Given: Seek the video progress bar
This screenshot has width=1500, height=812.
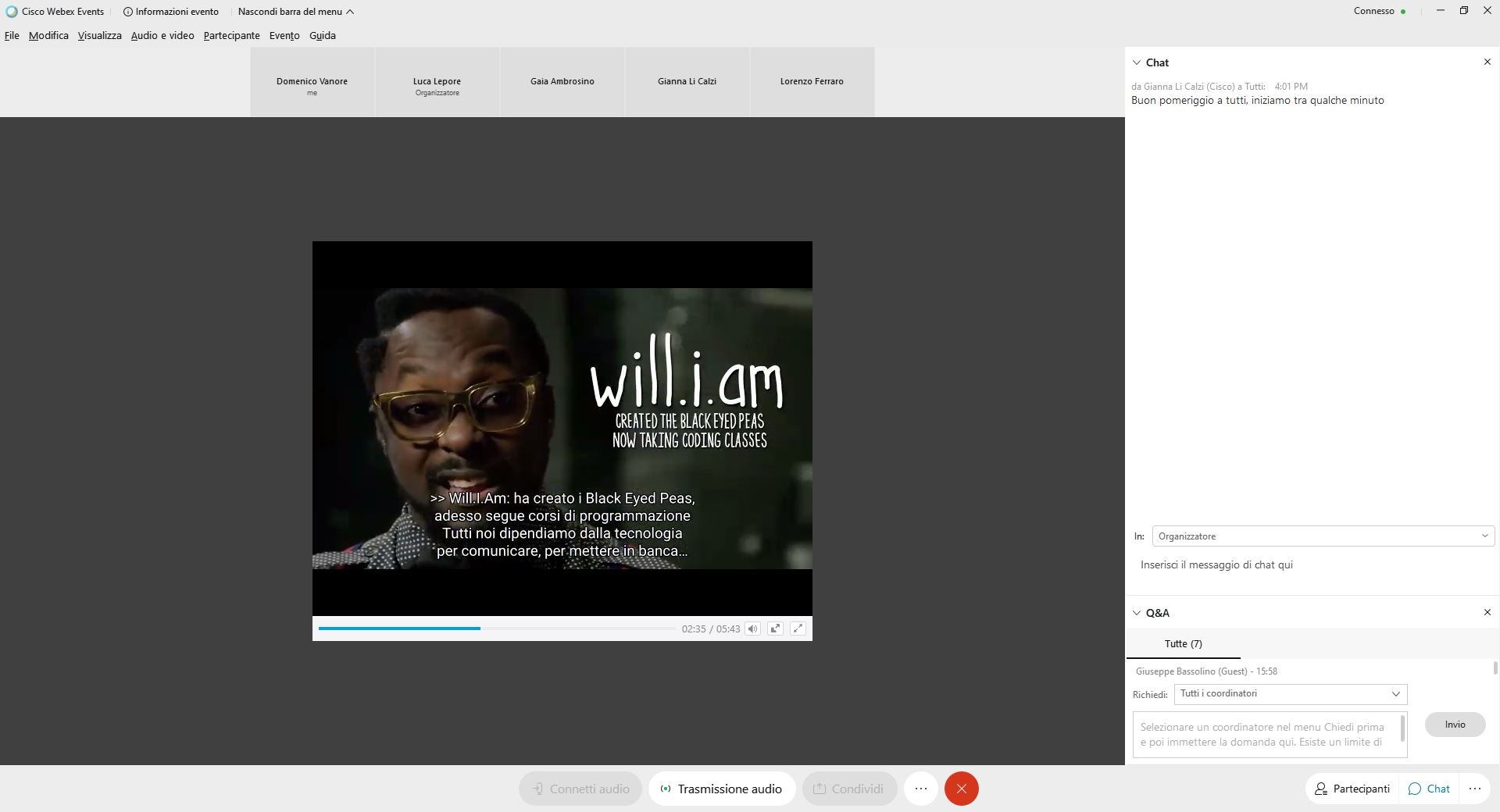Looking at the screenshot, I should [x=497, y=629].
